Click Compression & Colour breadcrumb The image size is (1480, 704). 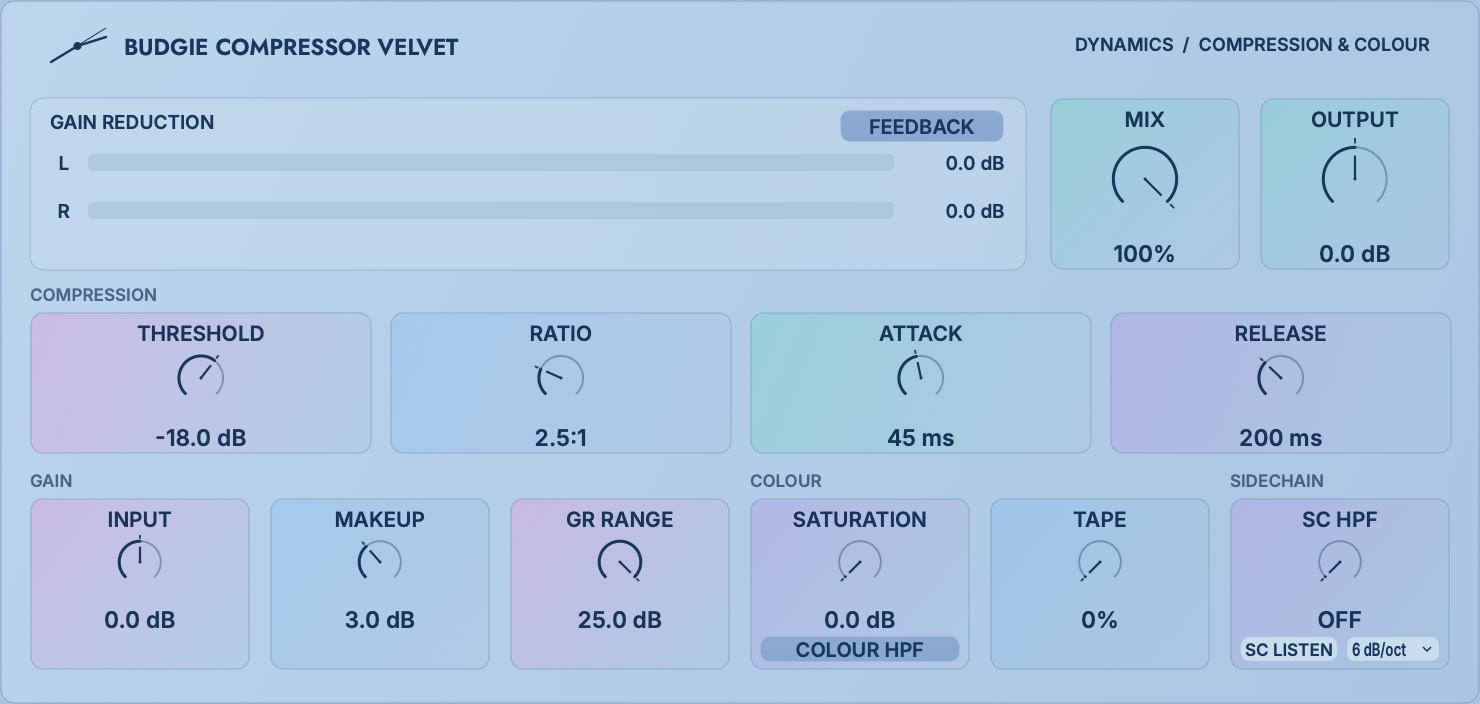(1314, 45)
